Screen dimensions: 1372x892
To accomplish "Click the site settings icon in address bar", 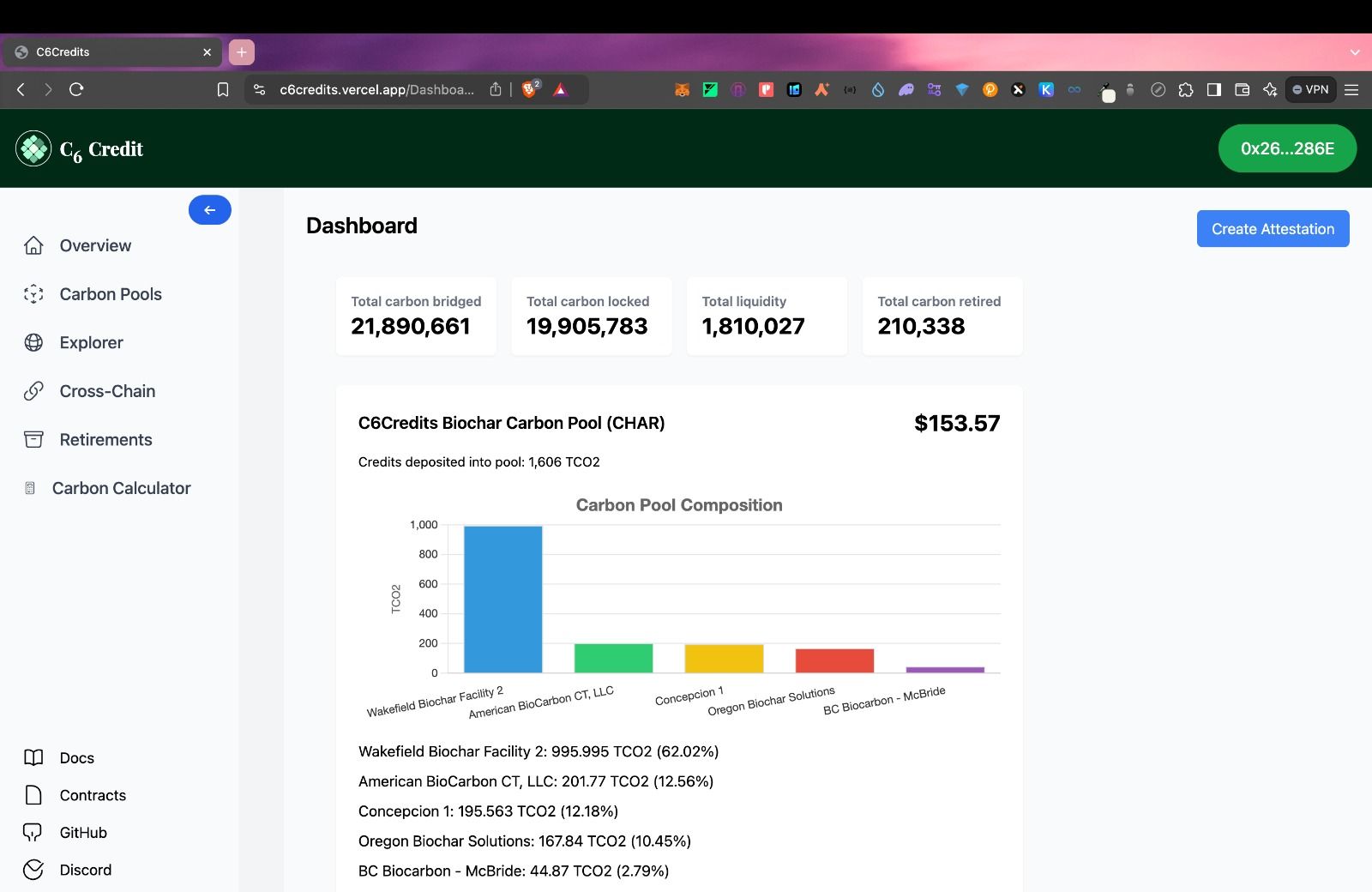I will click(x=260, y=89).
